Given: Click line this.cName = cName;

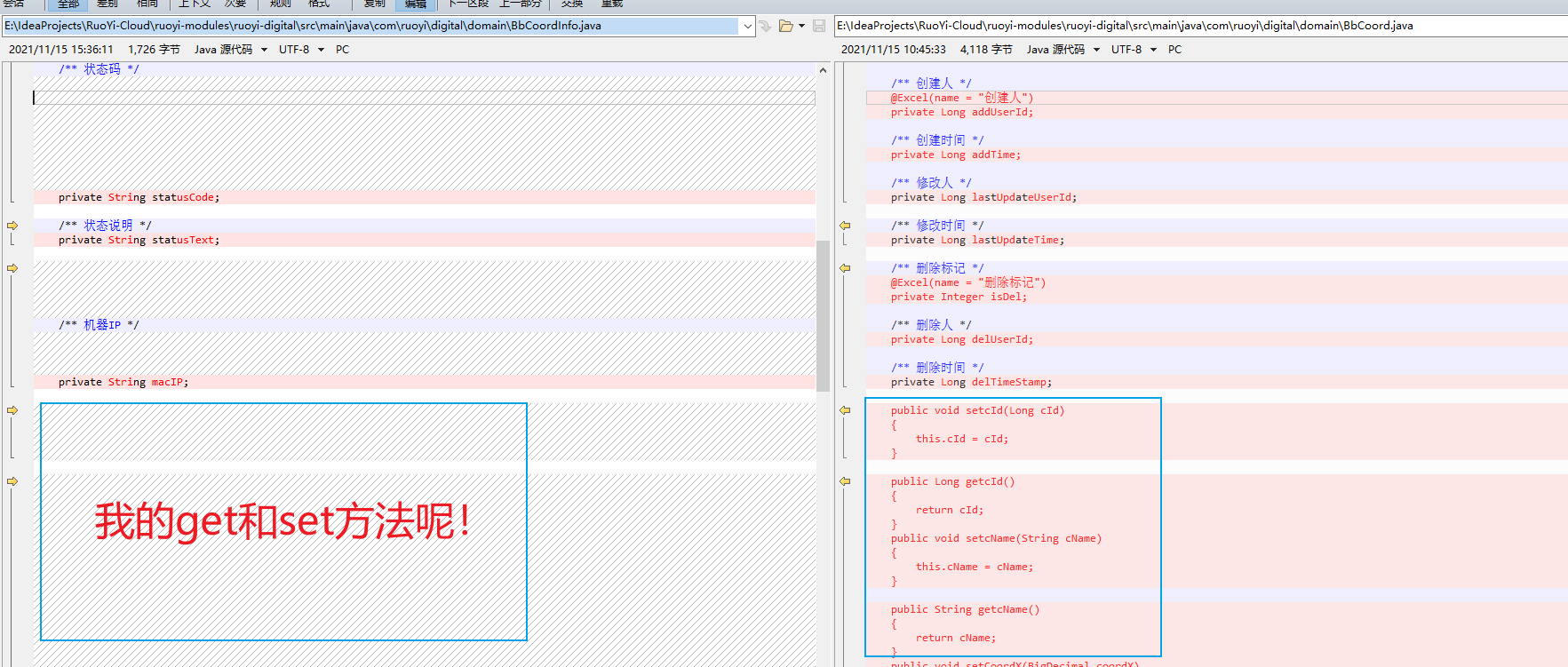Looking at the screenshot, I should click(975, 567).
